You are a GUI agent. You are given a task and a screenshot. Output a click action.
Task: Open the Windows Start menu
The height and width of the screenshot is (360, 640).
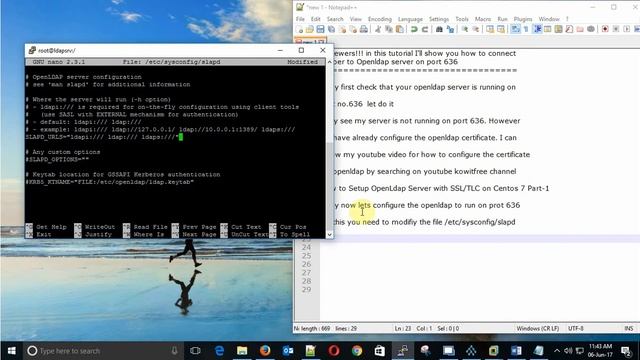coord(11,351)
